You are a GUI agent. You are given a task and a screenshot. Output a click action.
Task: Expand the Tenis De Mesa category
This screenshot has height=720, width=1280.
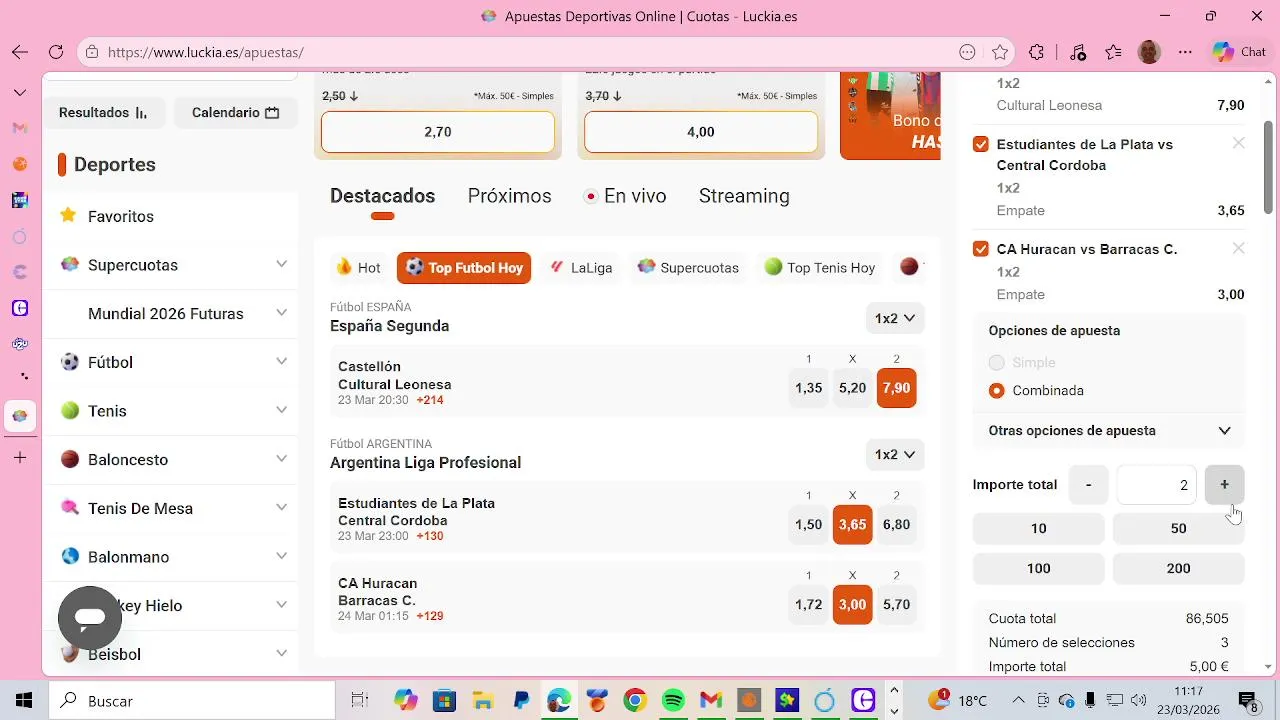click(281, 507)
